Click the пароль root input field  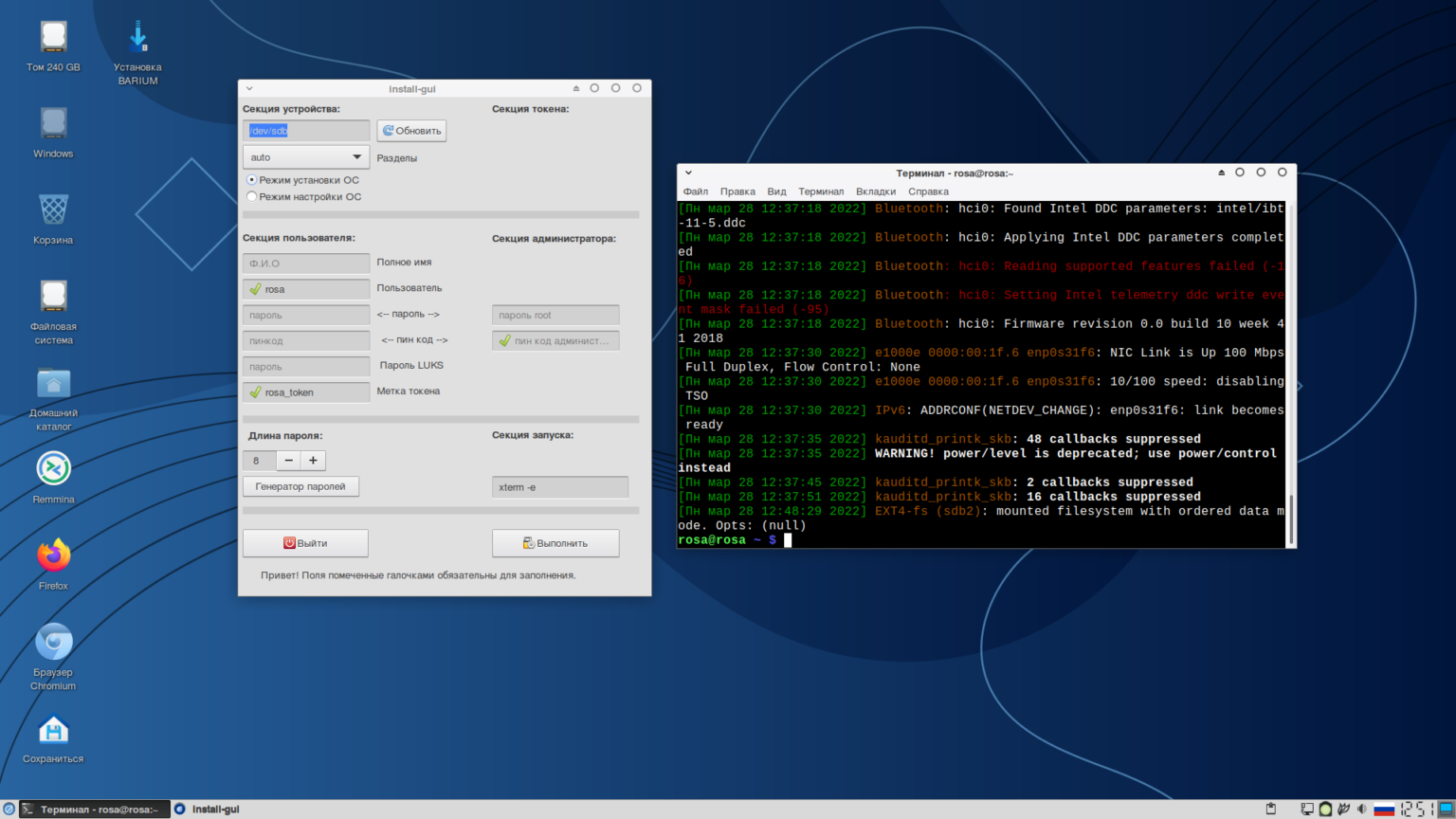click(x=555, y=316)
